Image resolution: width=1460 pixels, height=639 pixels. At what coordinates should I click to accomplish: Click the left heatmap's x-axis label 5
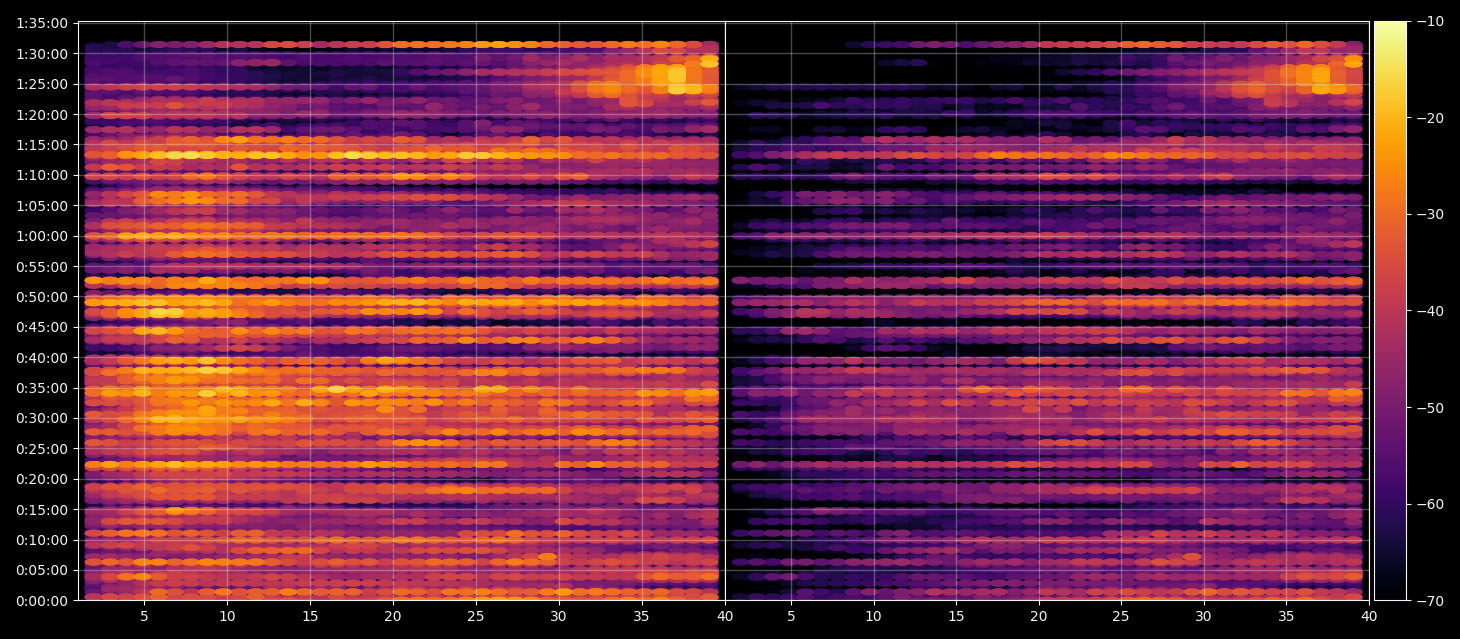(144, 617)
